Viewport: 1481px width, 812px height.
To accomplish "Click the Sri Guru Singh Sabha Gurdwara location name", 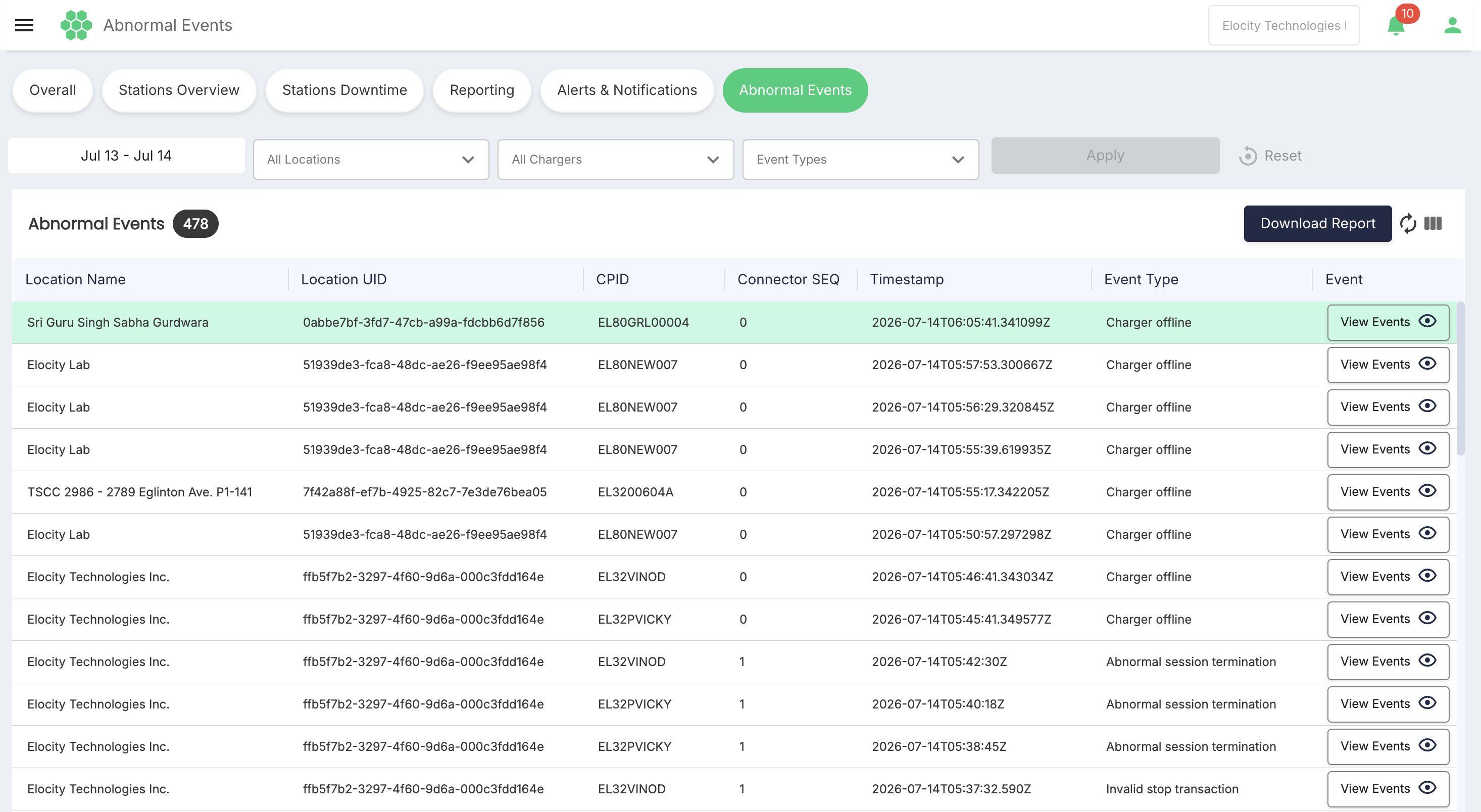I will (118, 322).
